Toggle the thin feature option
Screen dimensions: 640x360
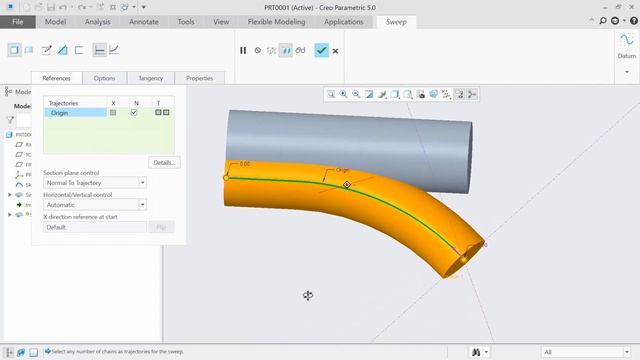[79, 50]
